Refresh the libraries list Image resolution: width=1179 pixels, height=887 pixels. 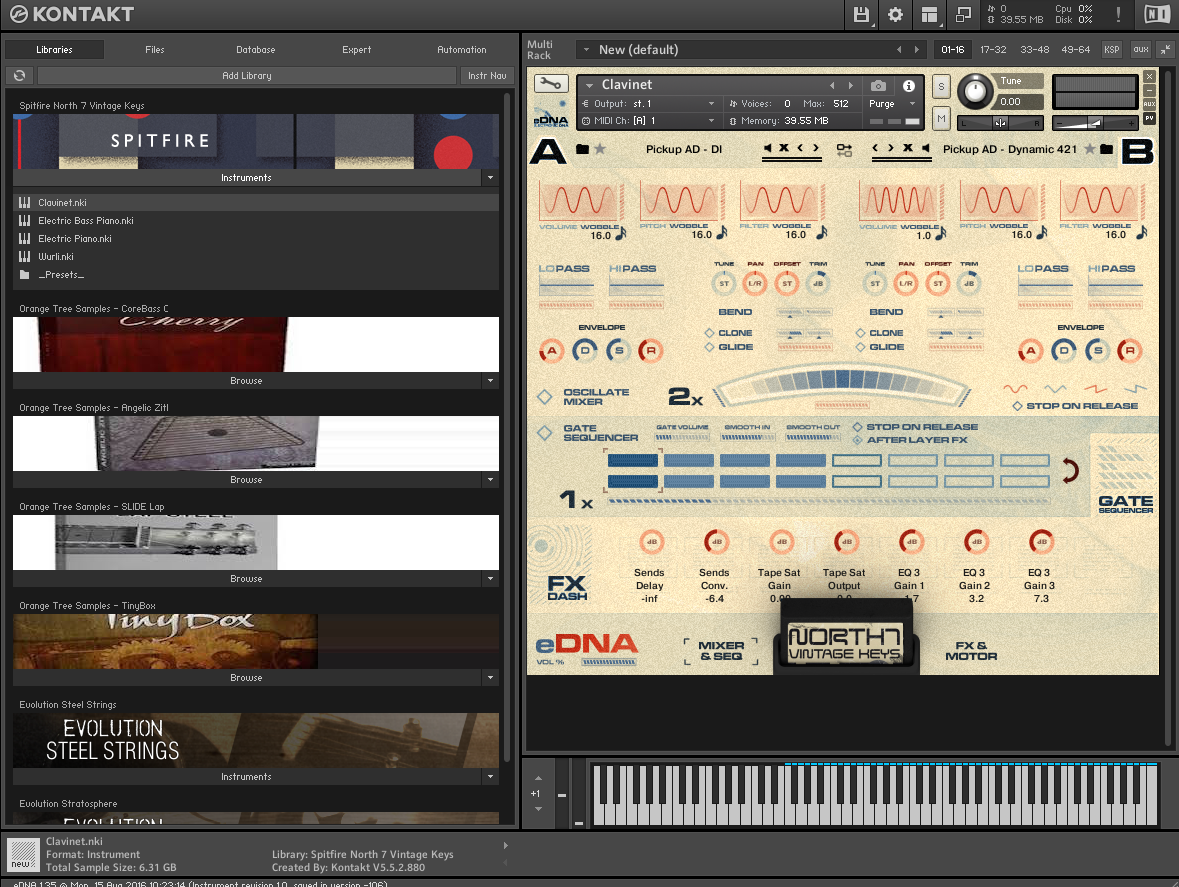point(20,75)
